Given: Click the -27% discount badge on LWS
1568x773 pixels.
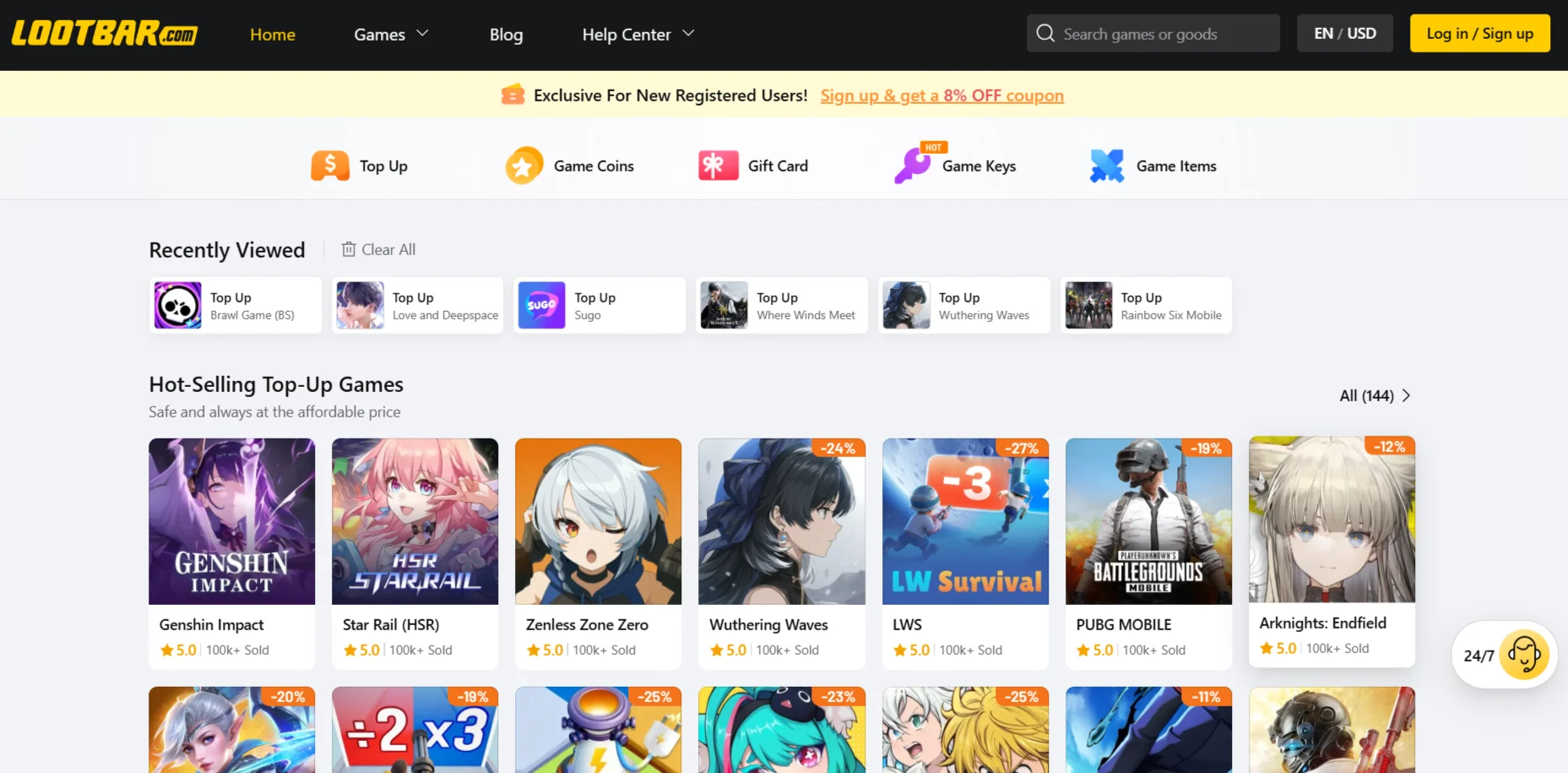Looking at the screenshot, I should 1021,449.
